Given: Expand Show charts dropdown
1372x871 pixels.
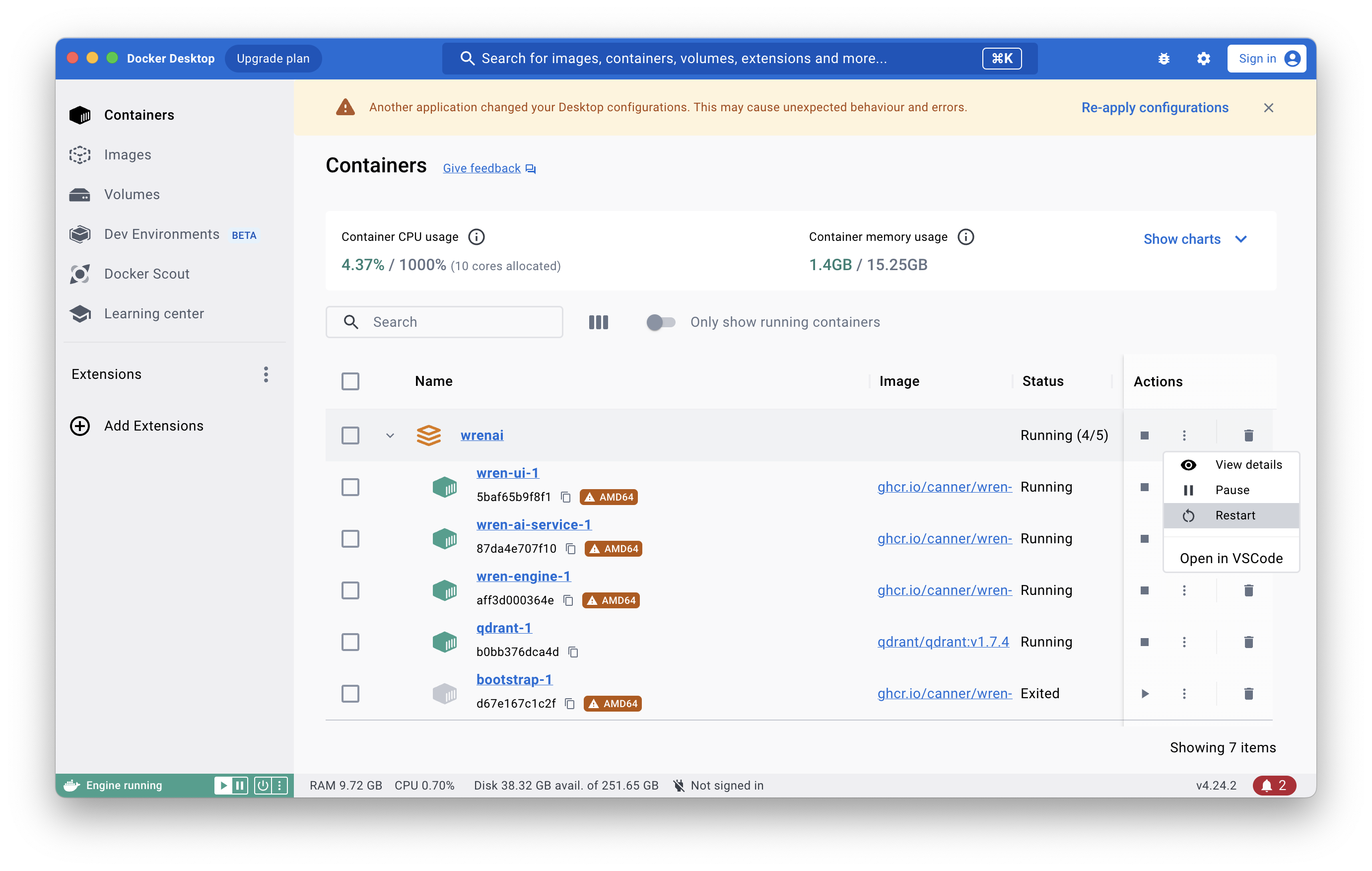Looking at the screenshot, I should click(x=1195, y=239).
